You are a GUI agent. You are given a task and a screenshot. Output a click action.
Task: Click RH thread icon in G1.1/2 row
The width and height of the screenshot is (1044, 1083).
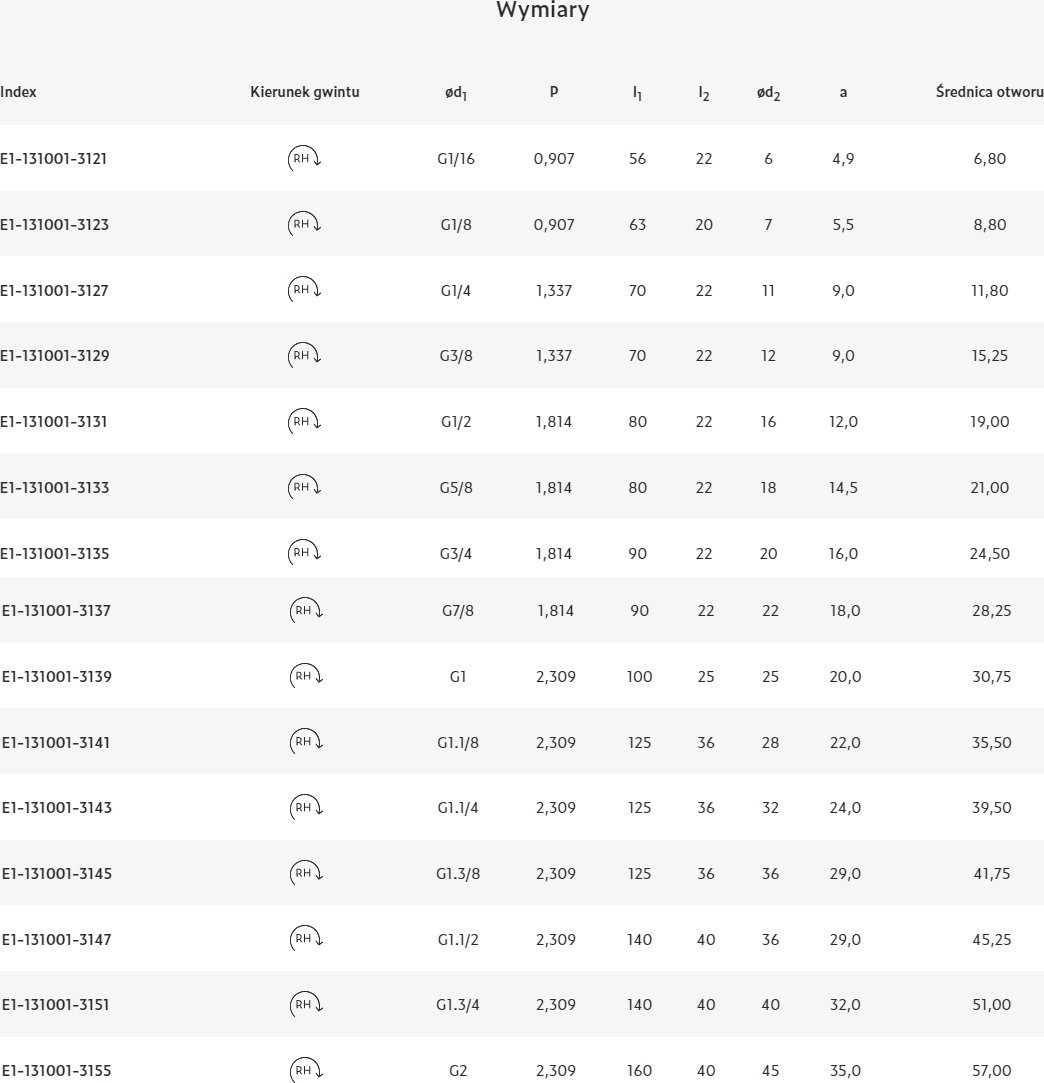[x=306, y=939]
